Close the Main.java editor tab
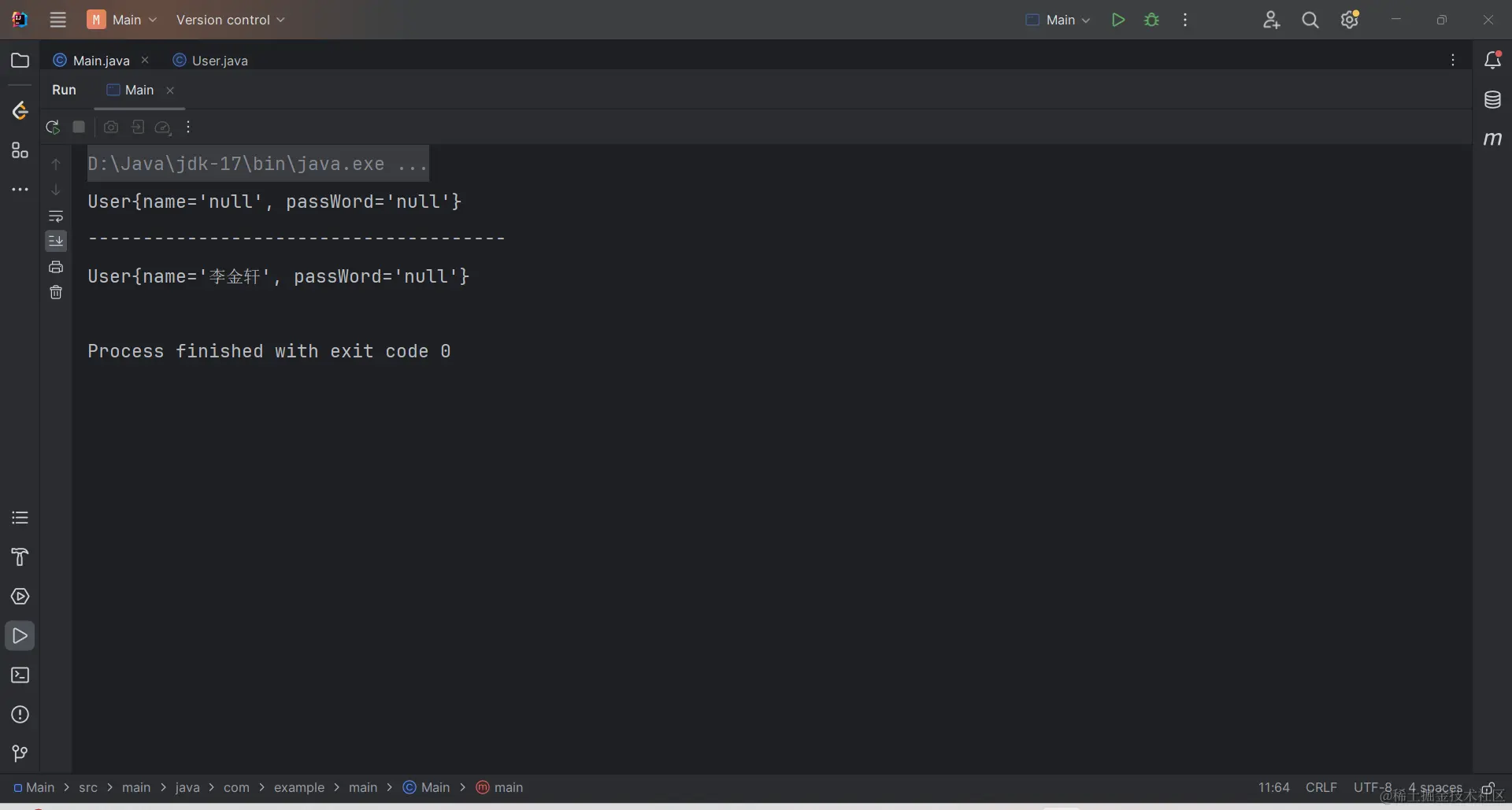 coord(145,60)
